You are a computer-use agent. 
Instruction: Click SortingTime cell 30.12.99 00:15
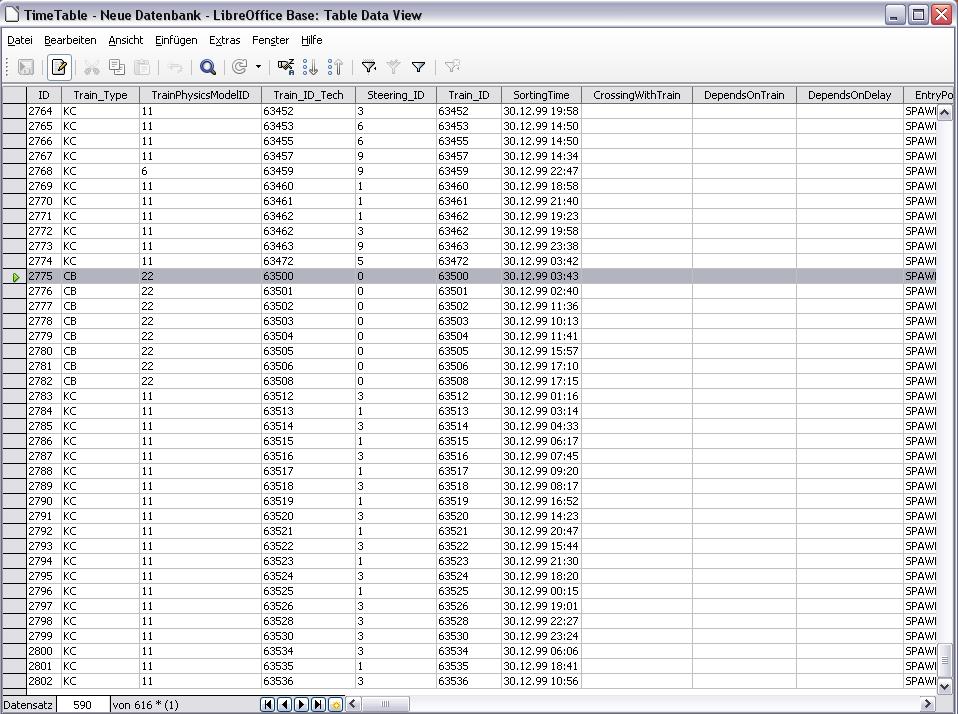(541, 591)
